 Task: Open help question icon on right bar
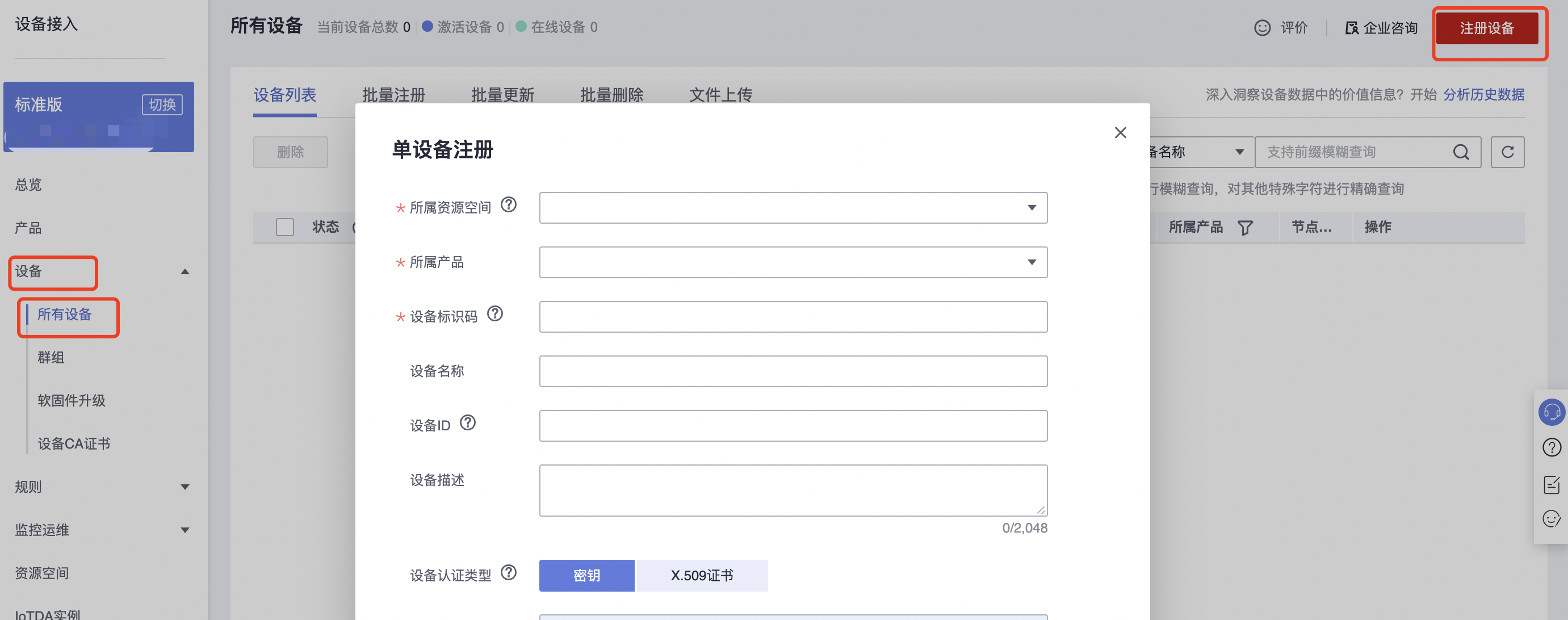(x=1552, y=447)
